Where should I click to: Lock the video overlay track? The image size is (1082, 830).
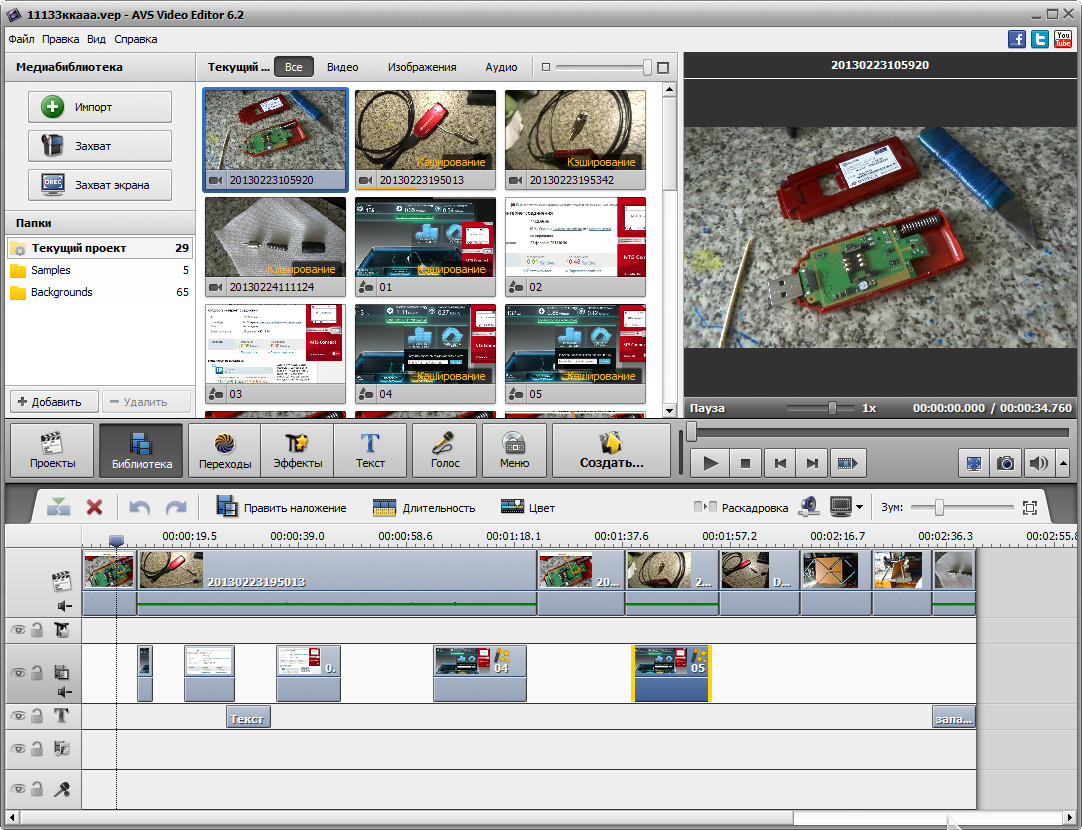click(x=37, y=673)
